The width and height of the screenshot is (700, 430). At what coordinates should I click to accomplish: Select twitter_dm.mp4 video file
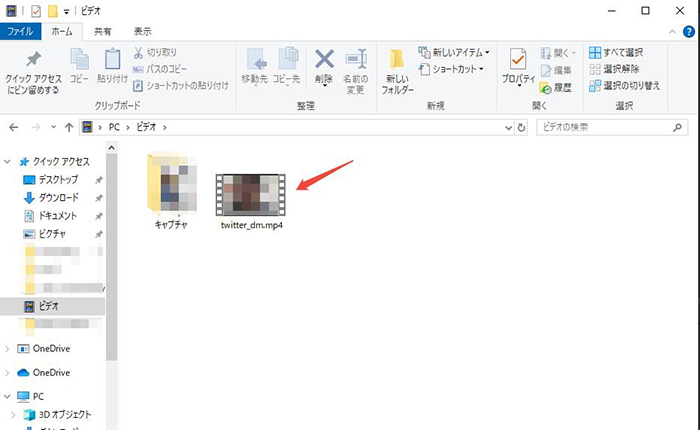point(251,201)
